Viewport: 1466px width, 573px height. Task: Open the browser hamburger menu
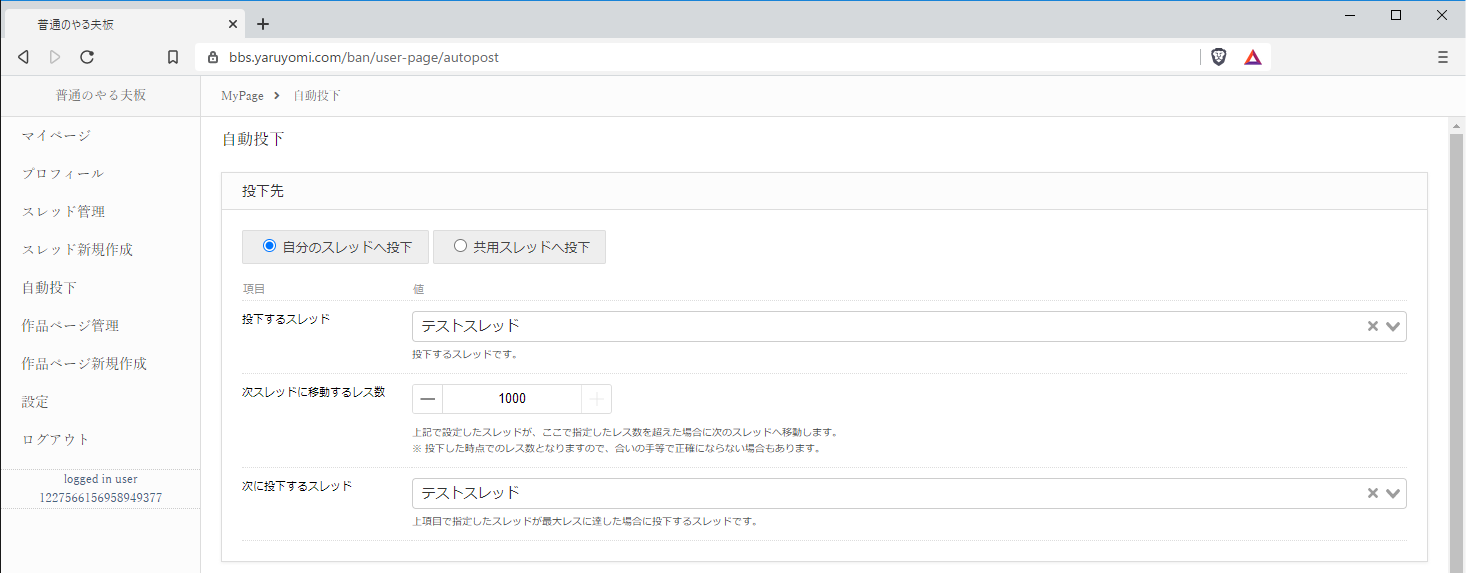(1443, 57)
